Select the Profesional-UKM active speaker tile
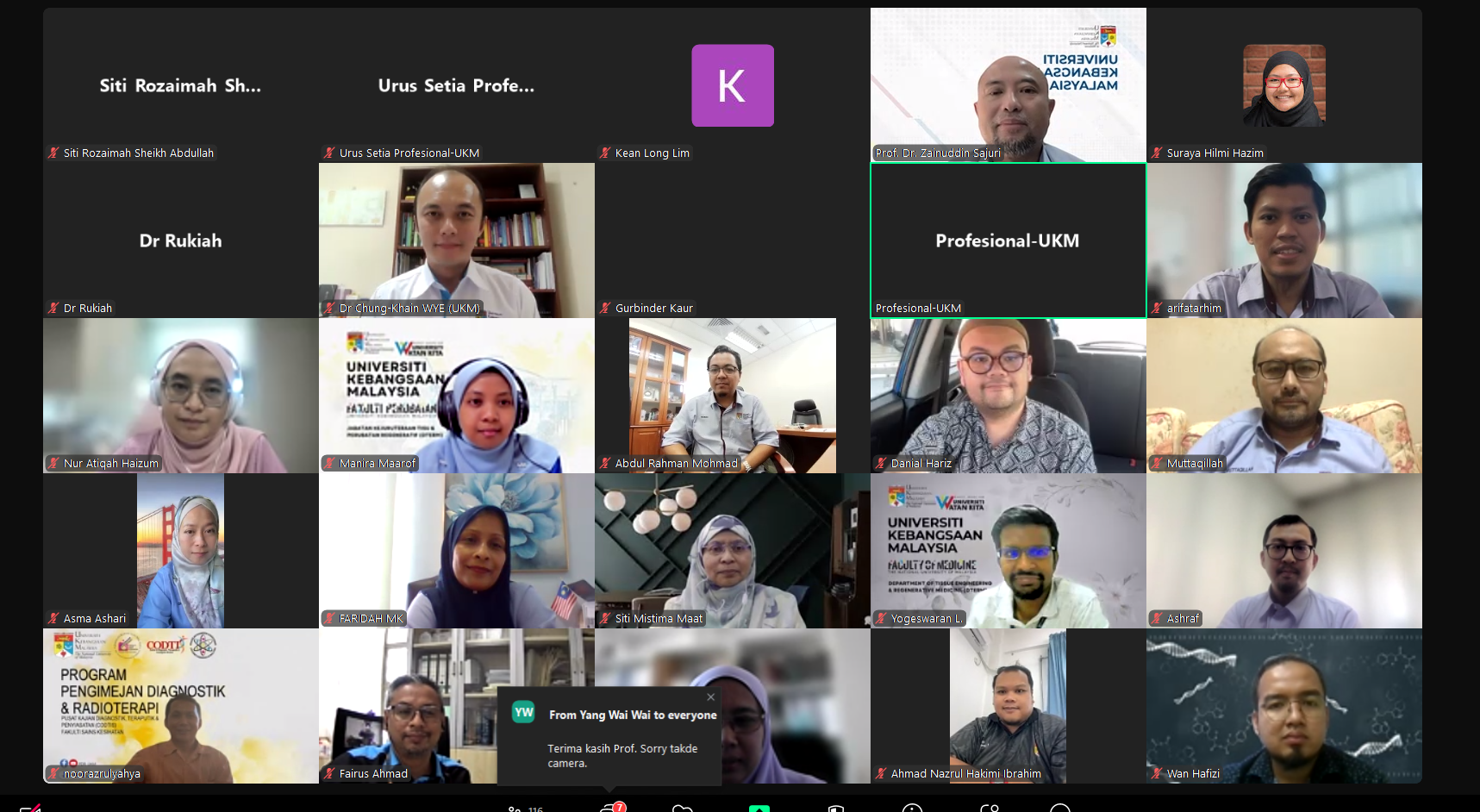Image resolution: width=1480 pixels, height=812 pixels. pos(1009,240)
